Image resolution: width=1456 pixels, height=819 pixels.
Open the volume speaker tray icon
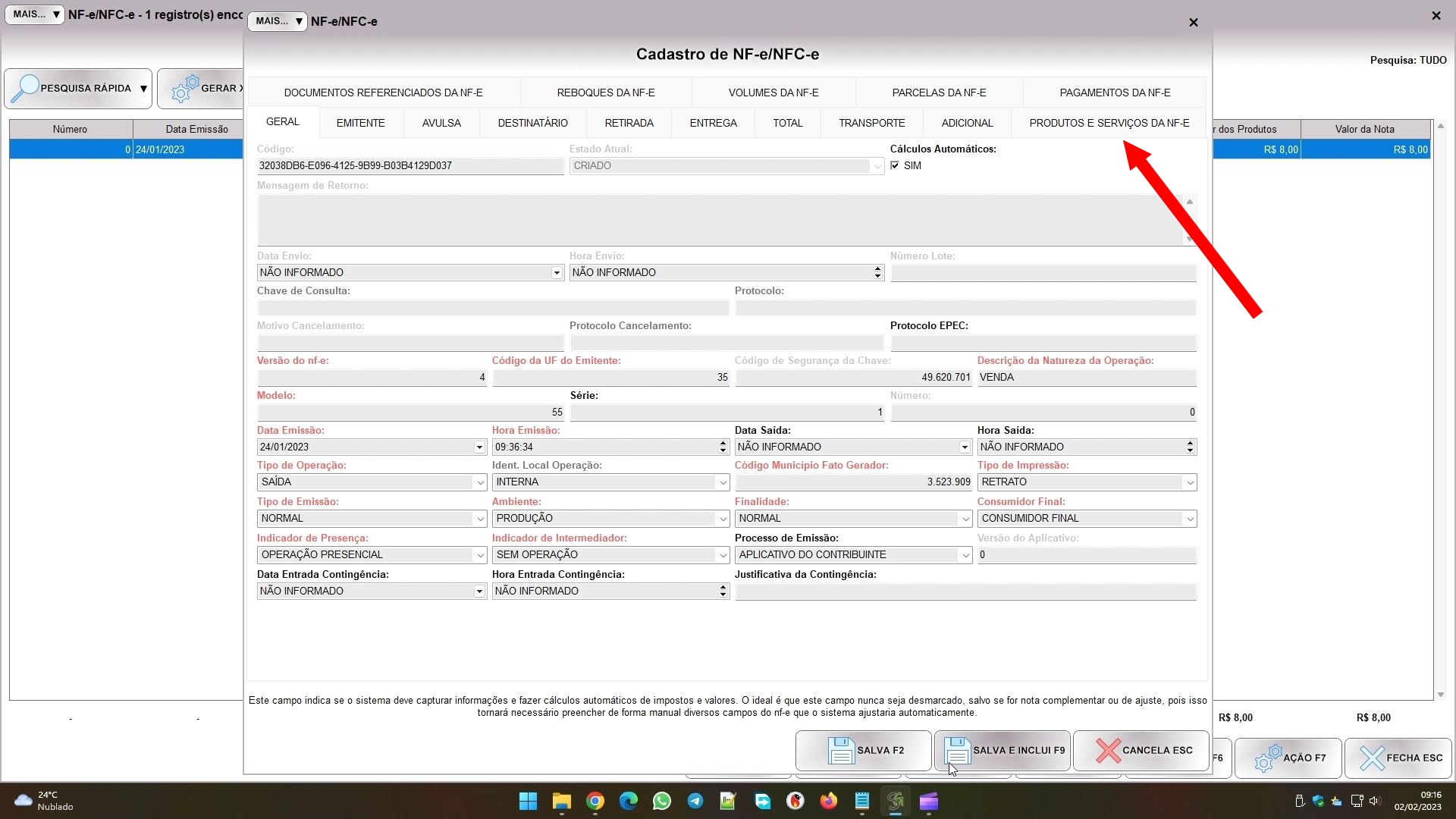1375,801
